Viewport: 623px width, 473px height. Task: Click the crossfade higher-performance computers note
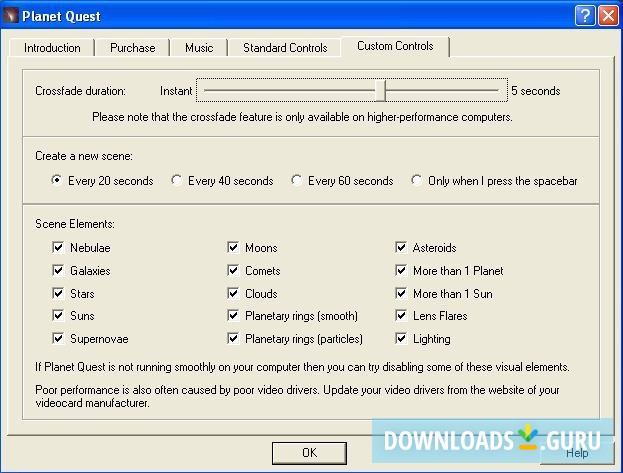pyautogui.click(x=302, y=117)
